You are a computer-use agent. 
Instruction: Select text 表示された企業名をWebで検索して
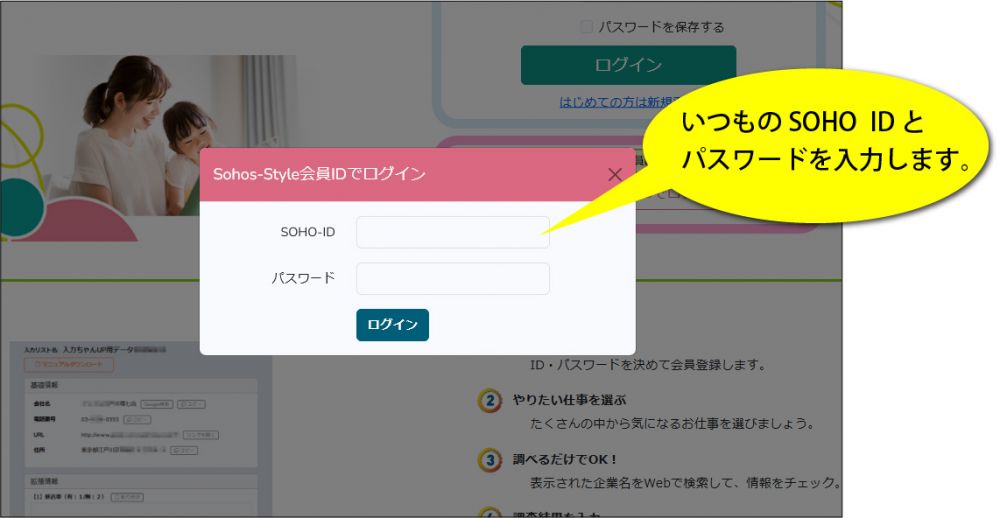point(633,483)
